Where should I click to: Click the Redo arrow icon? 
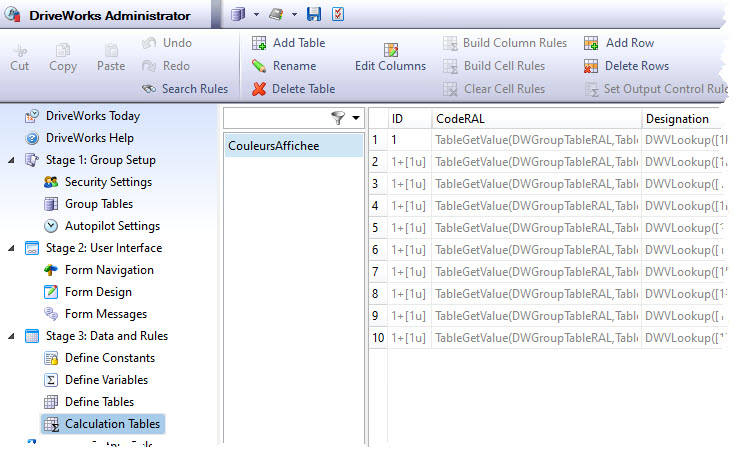[149, 66]
